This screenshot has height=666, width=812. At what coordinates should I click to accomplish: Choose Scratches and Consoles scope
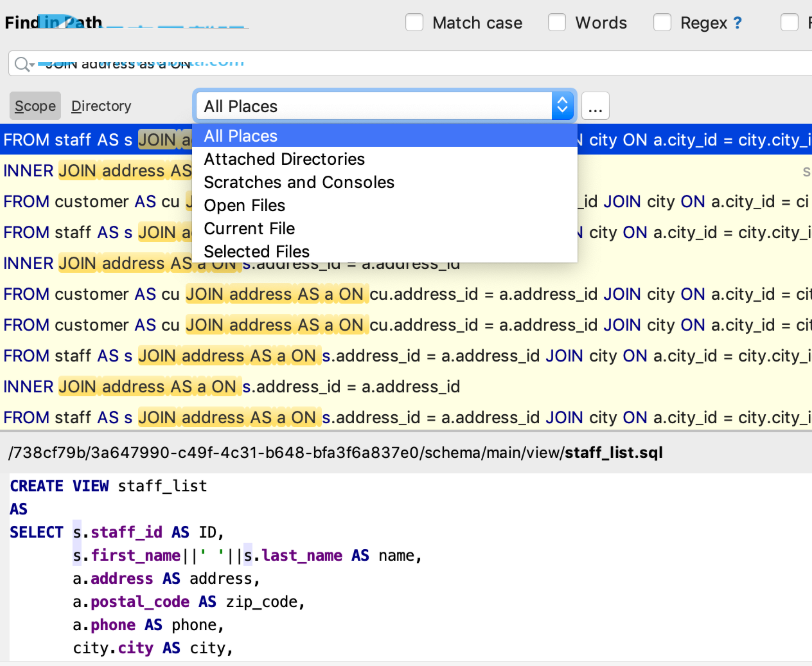pos(385,182)
